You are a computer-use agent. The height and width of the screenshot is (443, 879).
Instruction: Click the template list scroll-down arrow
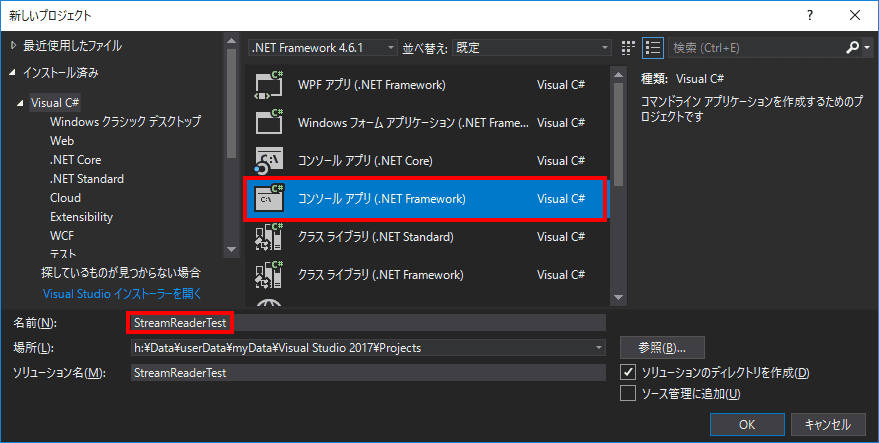(x=619, y=298)
